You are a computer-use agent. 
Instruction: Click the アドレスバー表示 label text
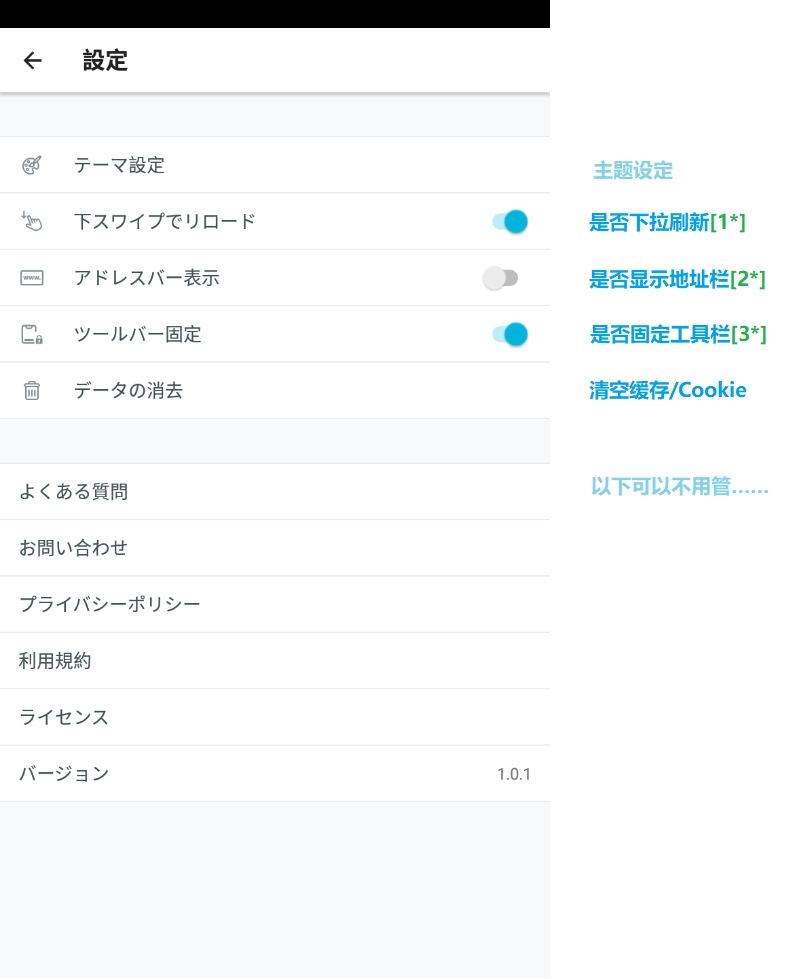146,278
